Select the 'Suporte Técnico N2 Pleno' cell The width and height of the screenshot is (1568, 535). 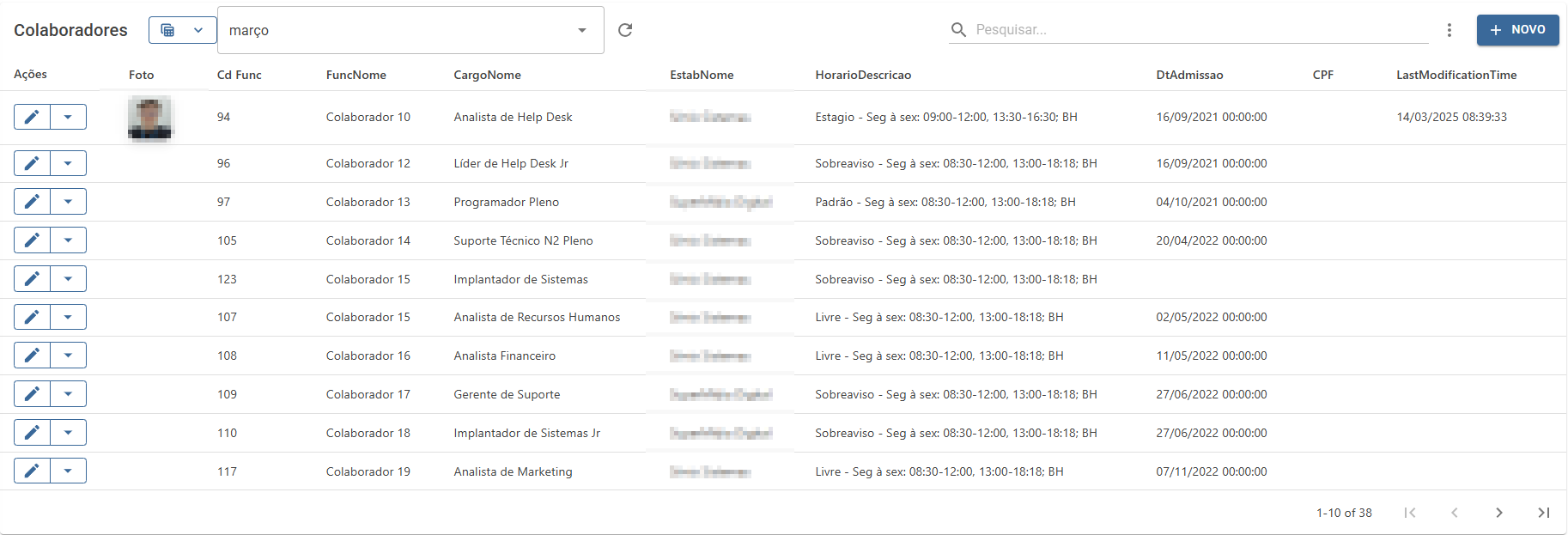click(x=523, y=240)
